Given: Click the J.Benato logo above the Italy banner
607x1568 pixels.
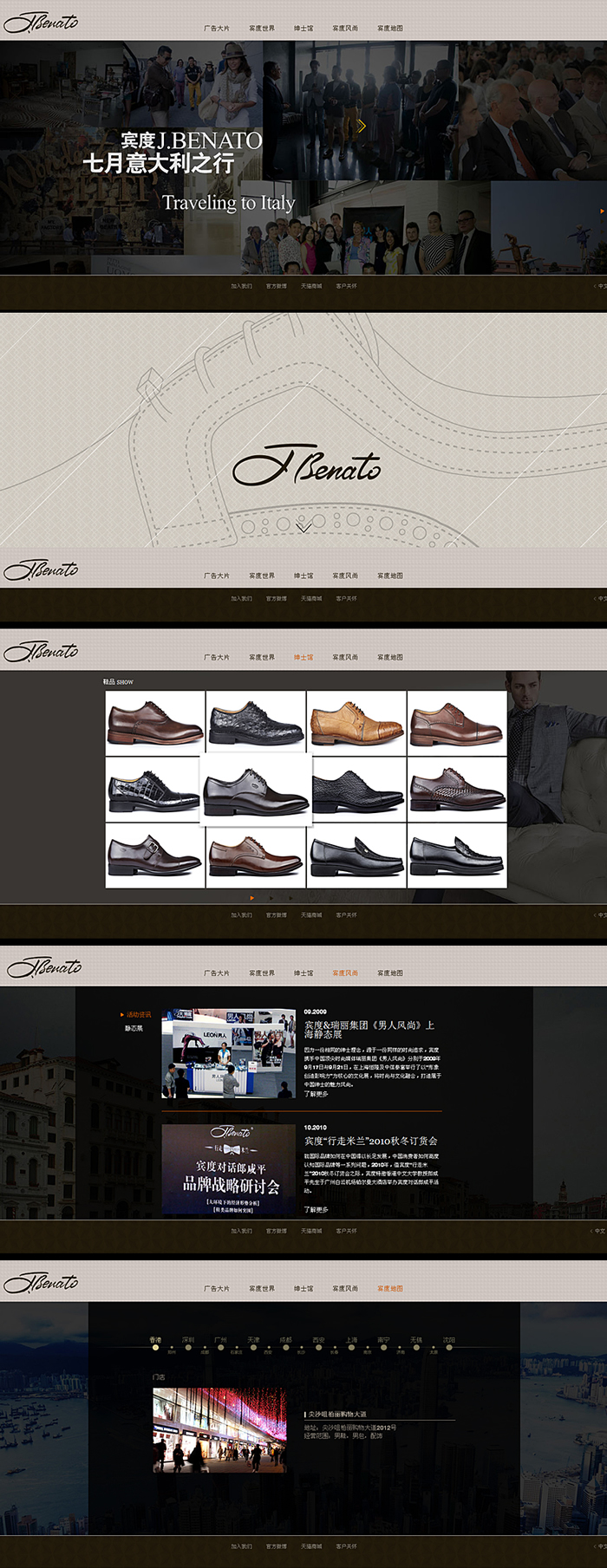Looking at the screenshot, I should coord(41,23).
